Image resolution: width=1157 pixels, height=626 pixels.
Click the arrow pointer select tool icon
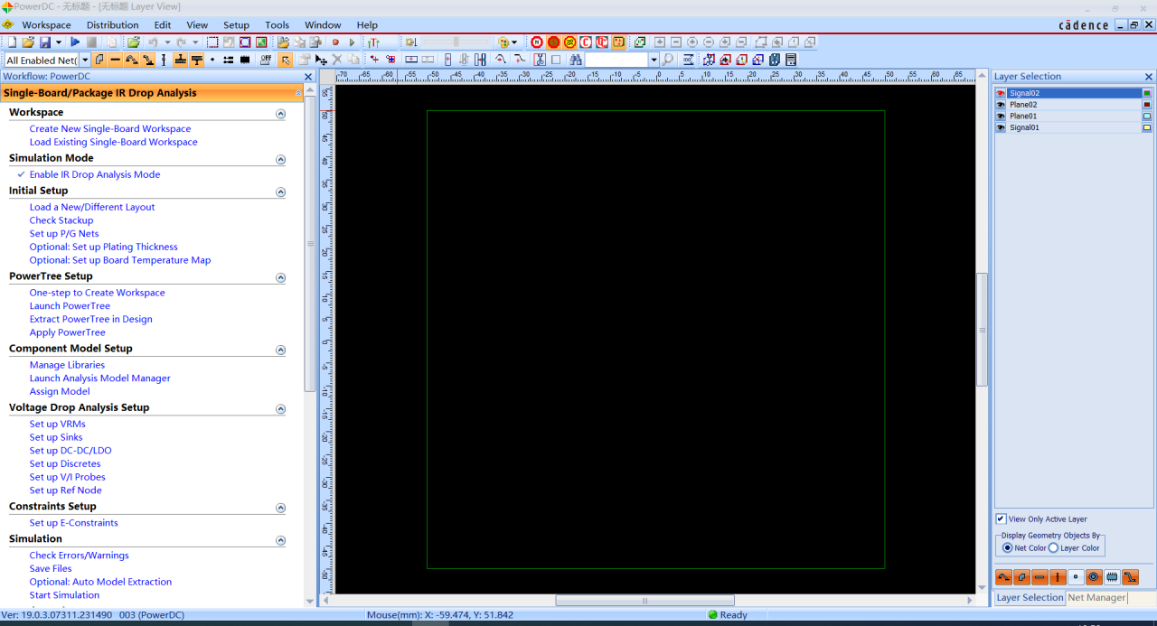tap(285, 60)
